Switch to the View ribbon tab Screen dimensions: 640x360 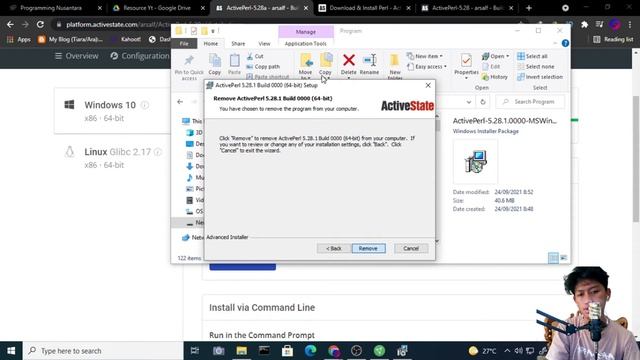point(264,44)
